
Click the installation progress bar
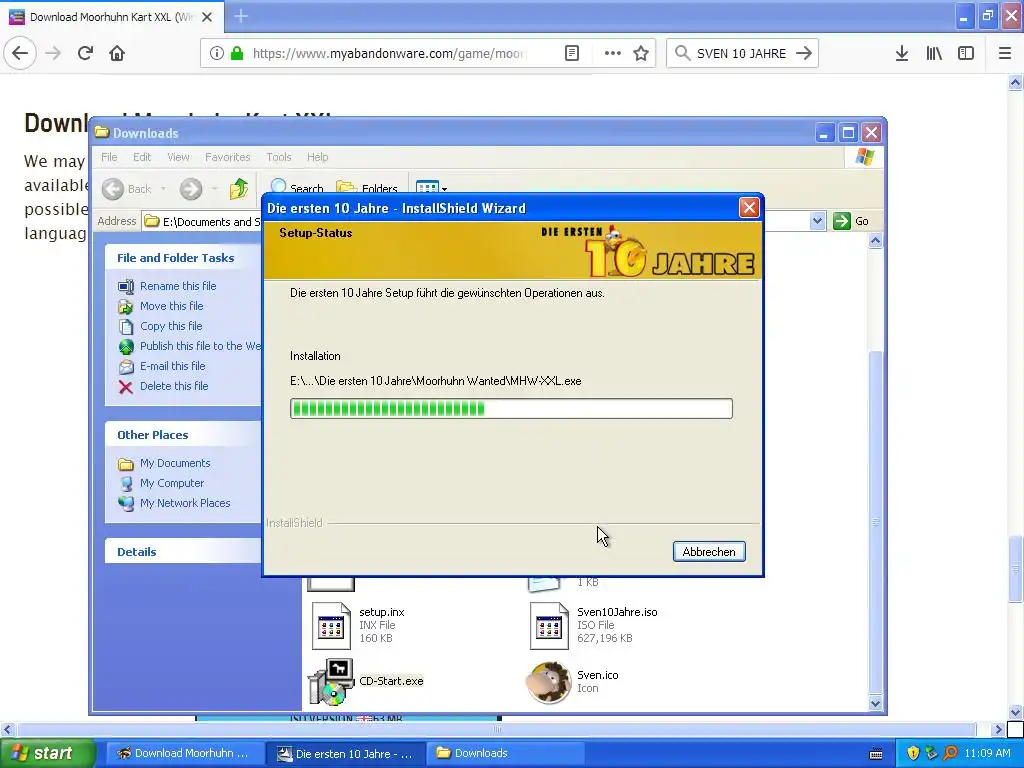click(x=511, y=409)
